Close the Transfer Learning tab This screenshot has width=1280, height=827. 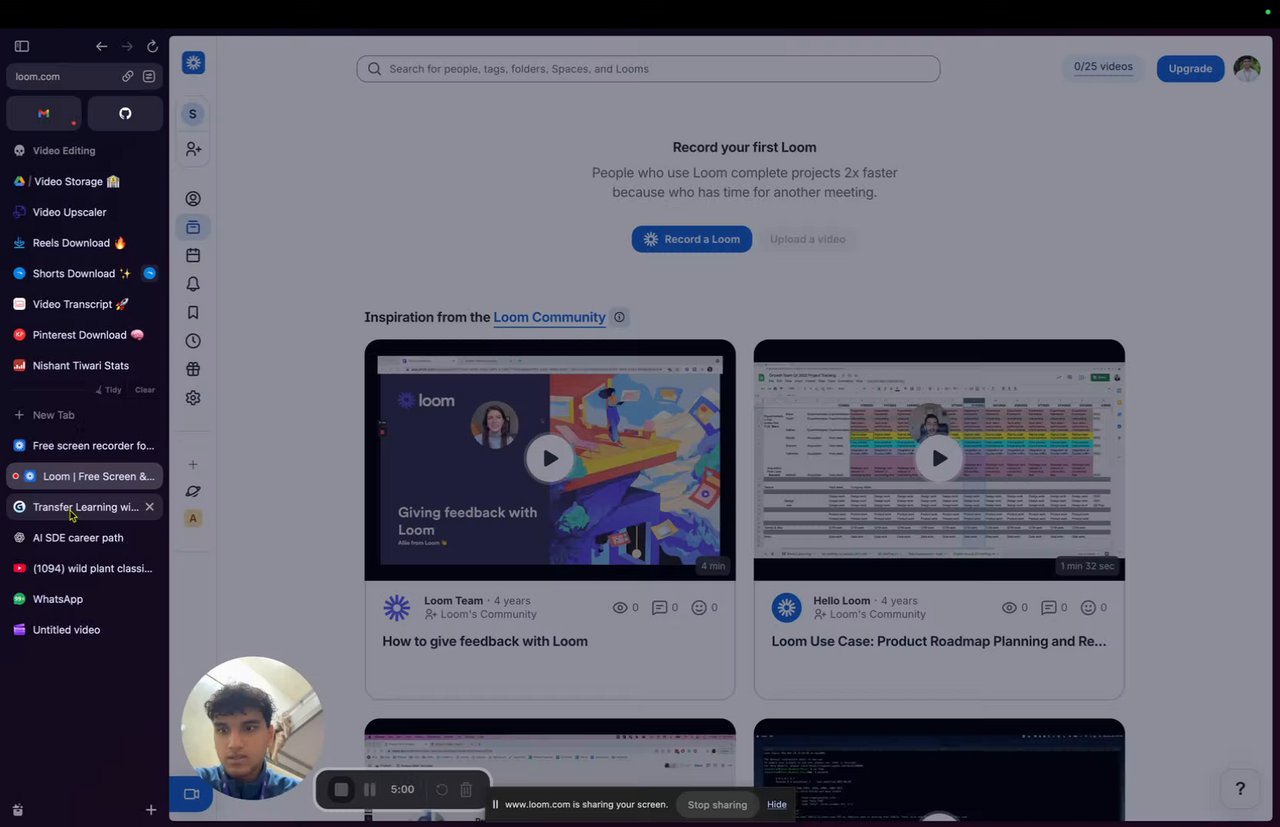pos(150,507)
